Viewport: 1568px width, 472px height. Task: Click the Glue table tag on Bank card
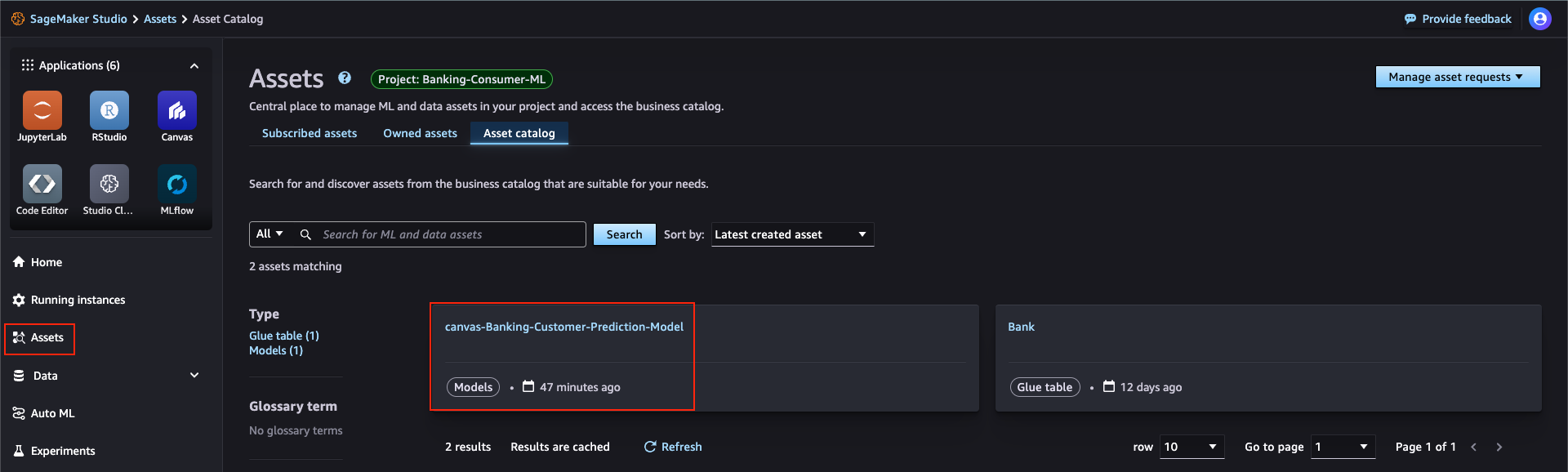(1045, 387)
